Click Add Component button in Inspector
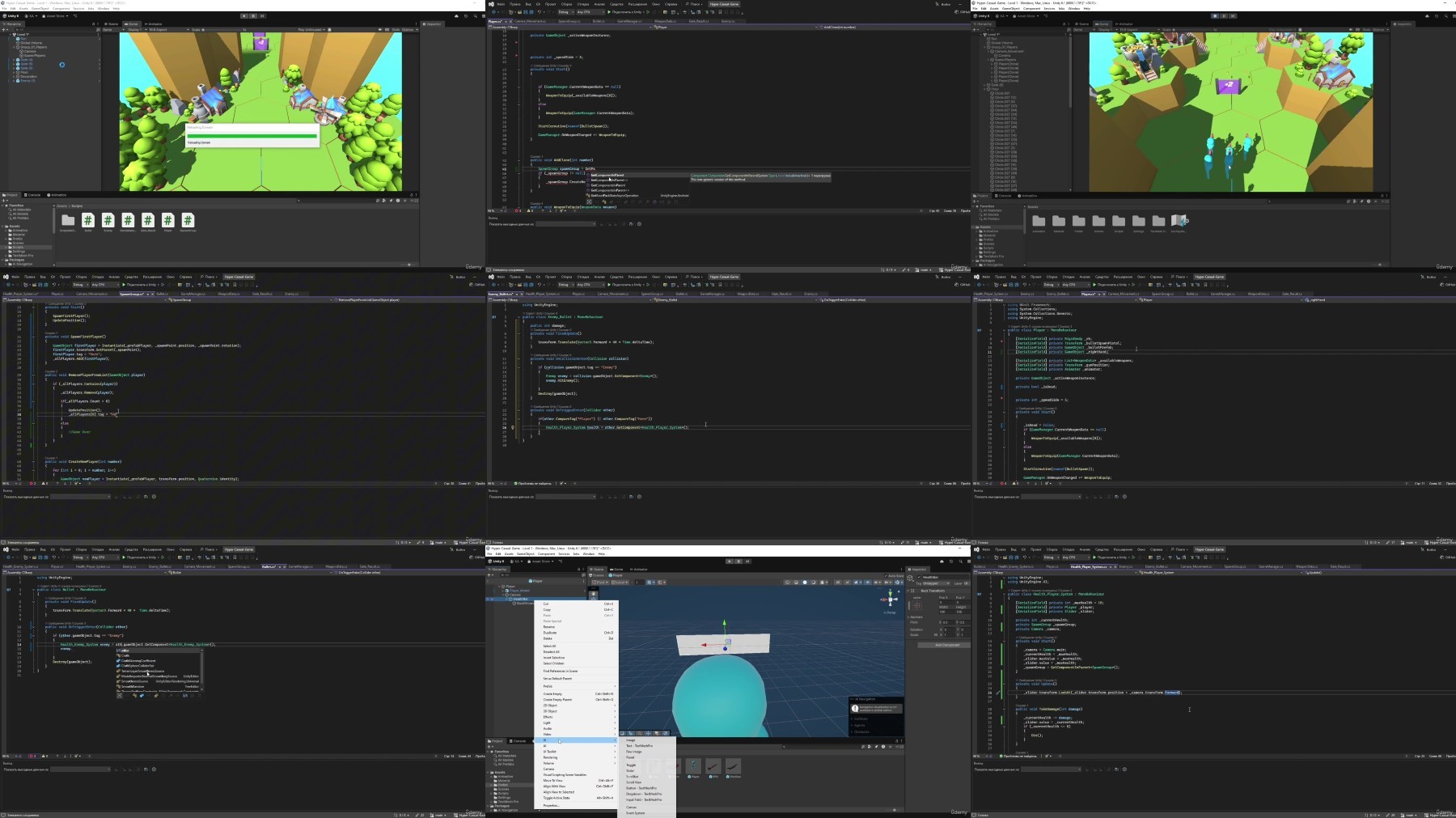The height and width of the screenshot is (818, 1456). [x=947, y=645]
